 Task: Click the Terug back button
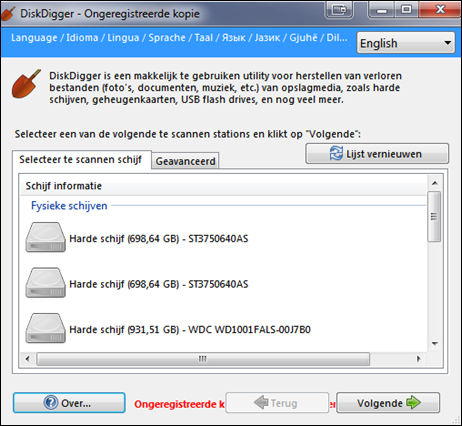[277, 403]
